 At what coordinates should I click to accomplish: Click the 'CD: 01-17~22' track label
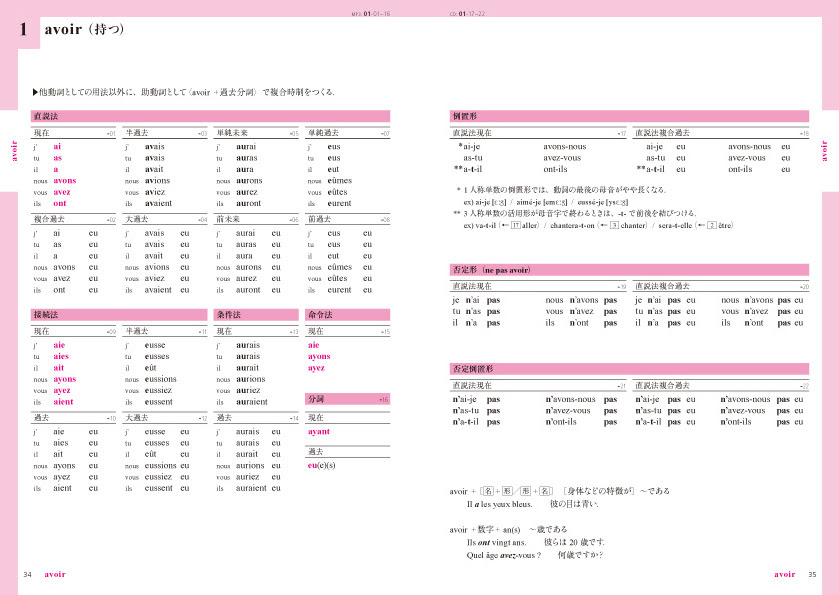pos(467,14)
